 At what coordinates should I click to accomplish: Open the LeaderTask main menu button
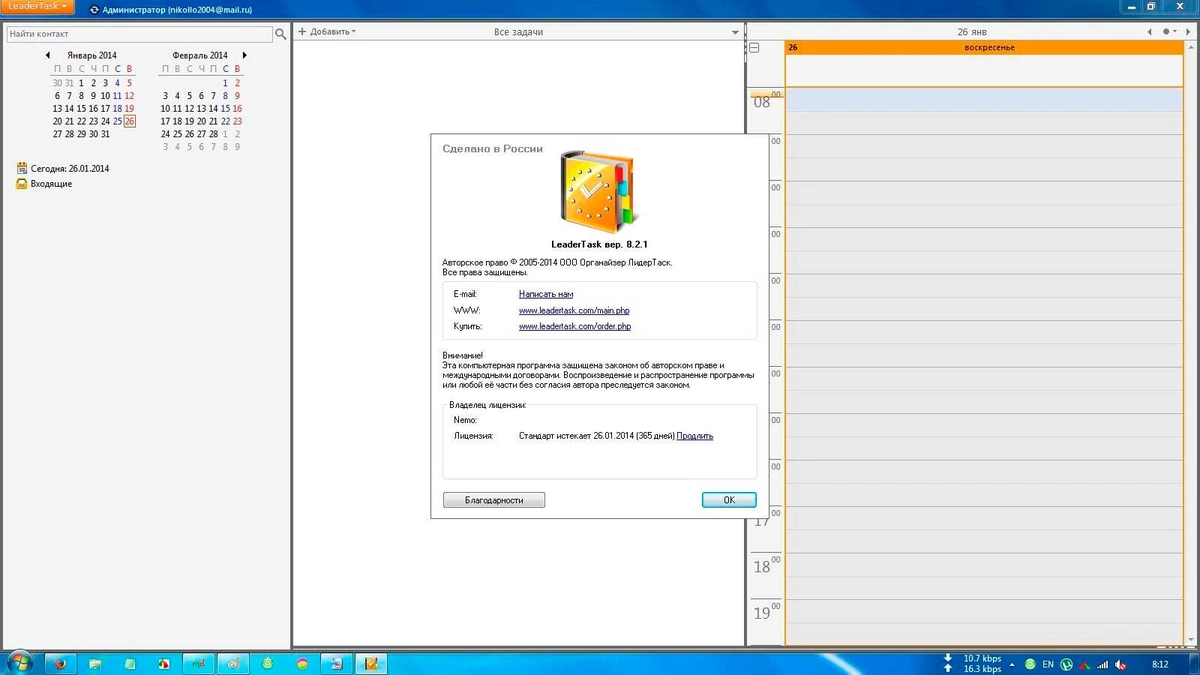pos(37,6)
